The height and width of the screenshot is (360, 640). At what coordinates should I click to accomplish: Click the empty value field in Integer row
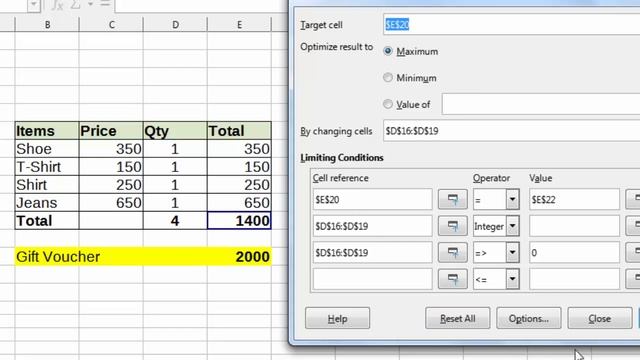[574, 226]
